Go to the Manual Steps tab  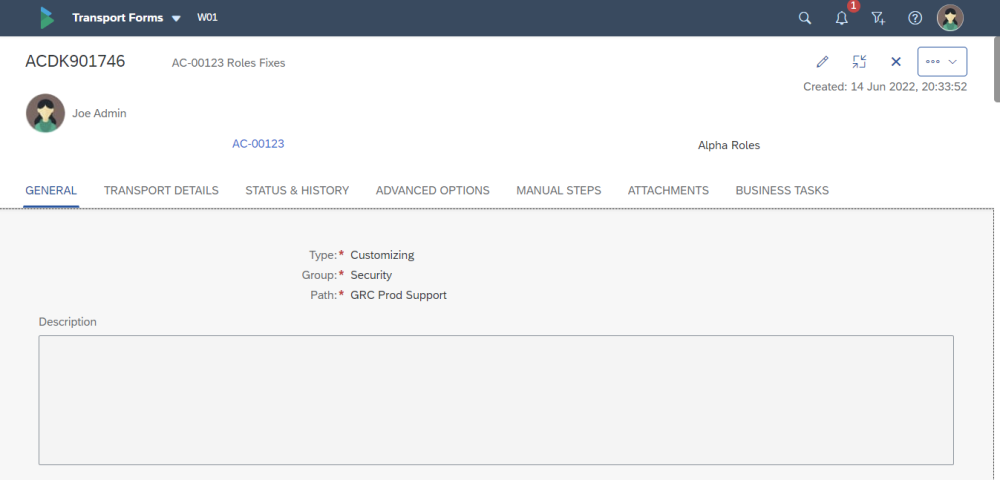point(558,190)
